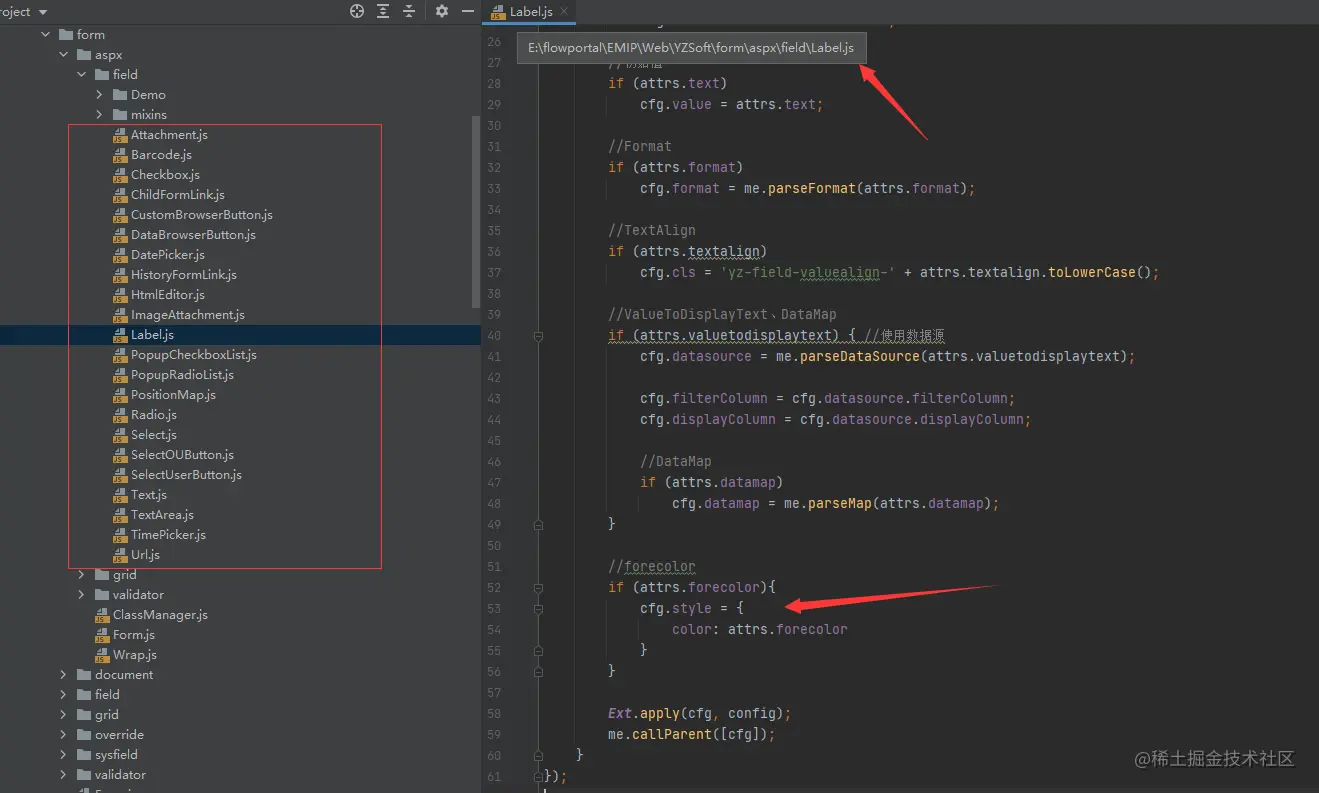Hide the Project panel with the minus icon

coord(468,11)
